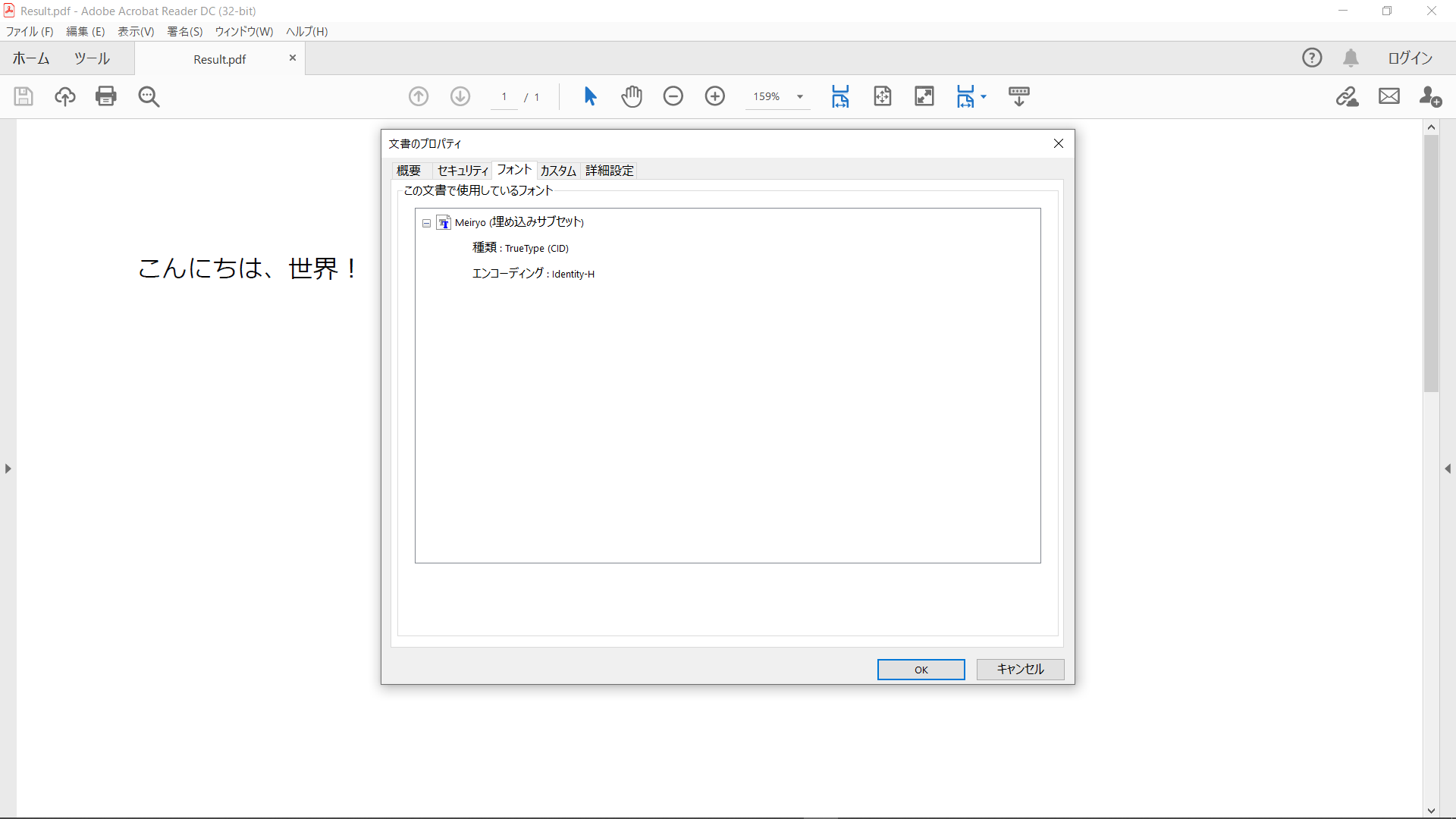Select the エンコーディング : Identity-H row

pyautogui.click(x=533, y=274)
